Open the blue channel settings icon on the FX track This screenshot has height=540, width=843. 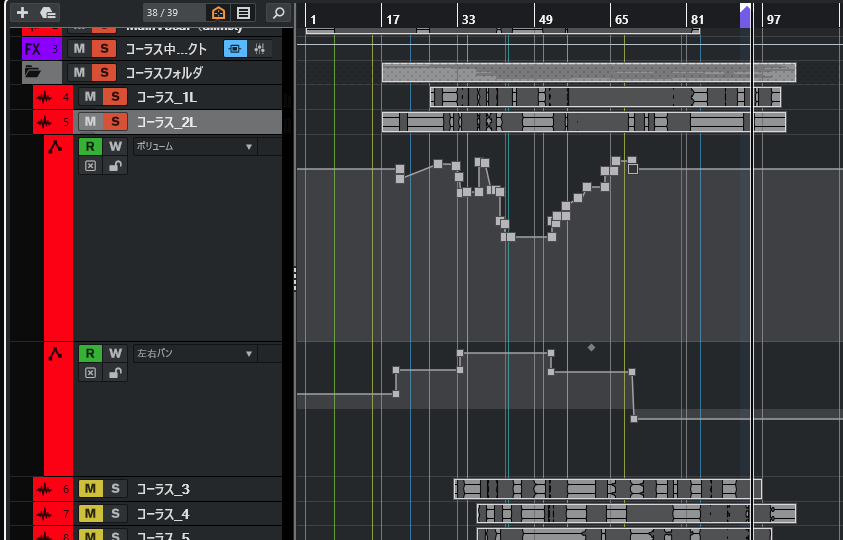click(235, 49)
